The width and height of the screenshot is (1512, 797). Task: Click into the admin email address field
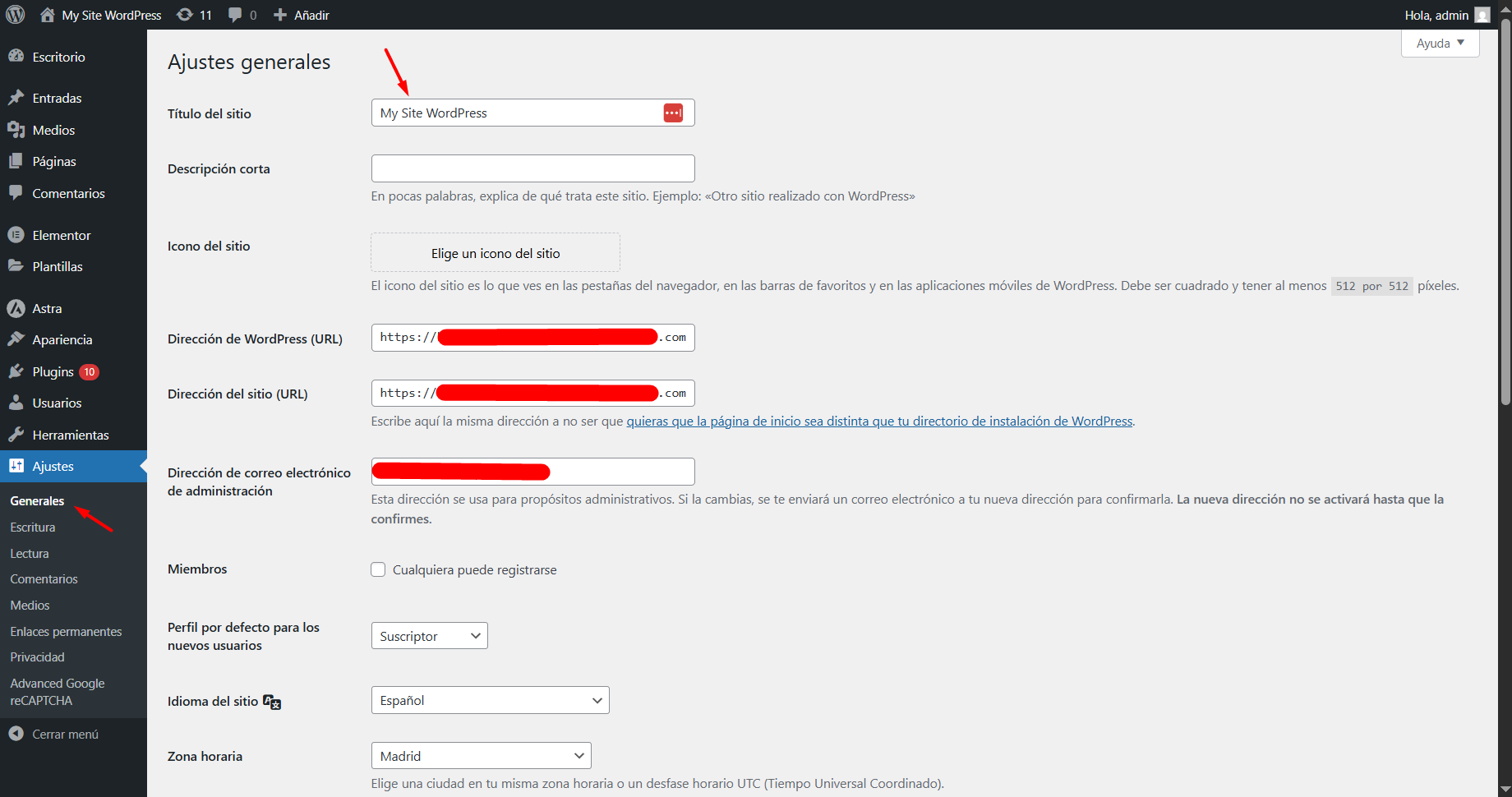pos(533,472)
